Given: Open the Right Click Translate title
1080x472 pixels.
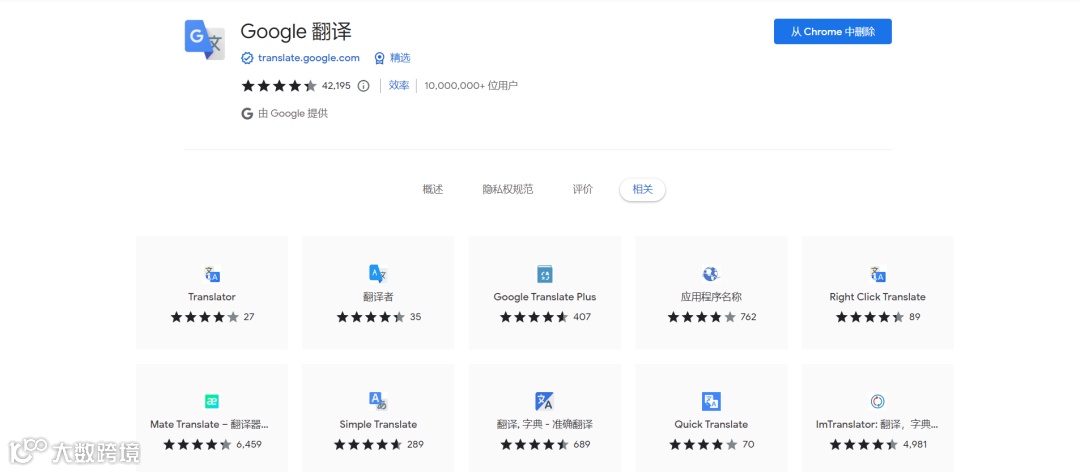Looking at the screenshot, I should [878, 297].
